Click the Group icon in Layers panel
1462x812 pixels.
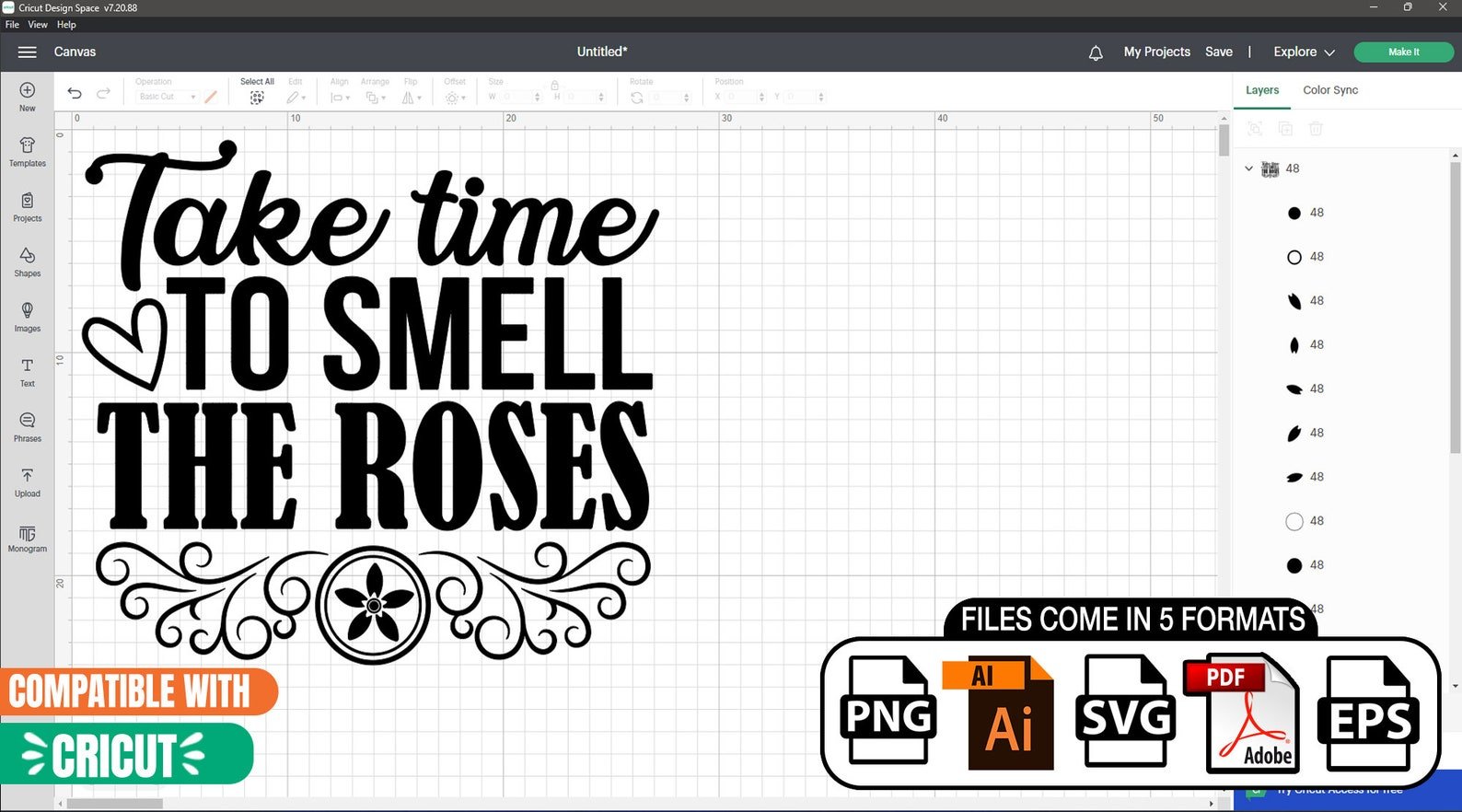pos(1255,129)
